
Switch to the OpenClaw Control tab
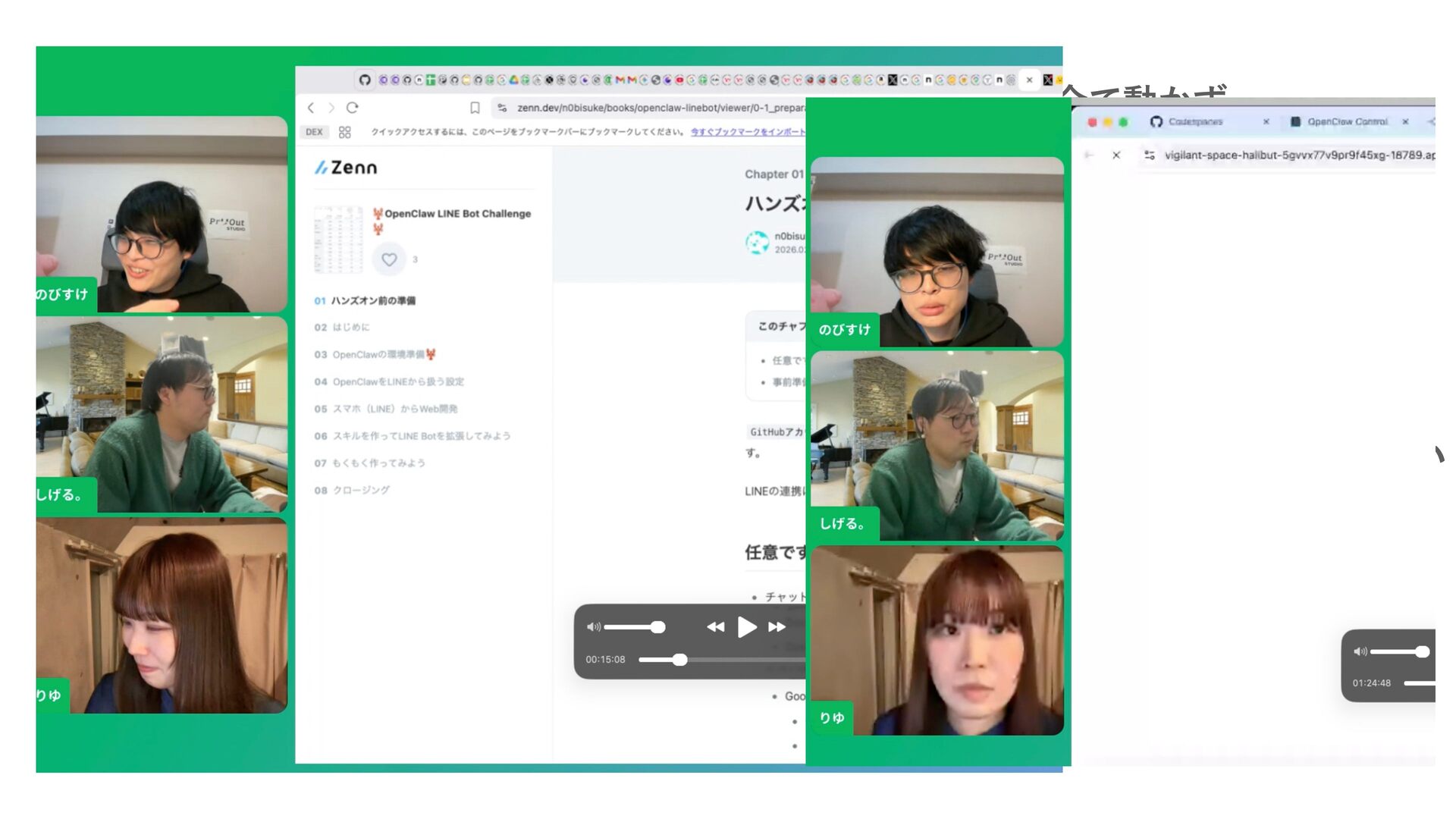pyautogui.click(x=1347, y=121)
